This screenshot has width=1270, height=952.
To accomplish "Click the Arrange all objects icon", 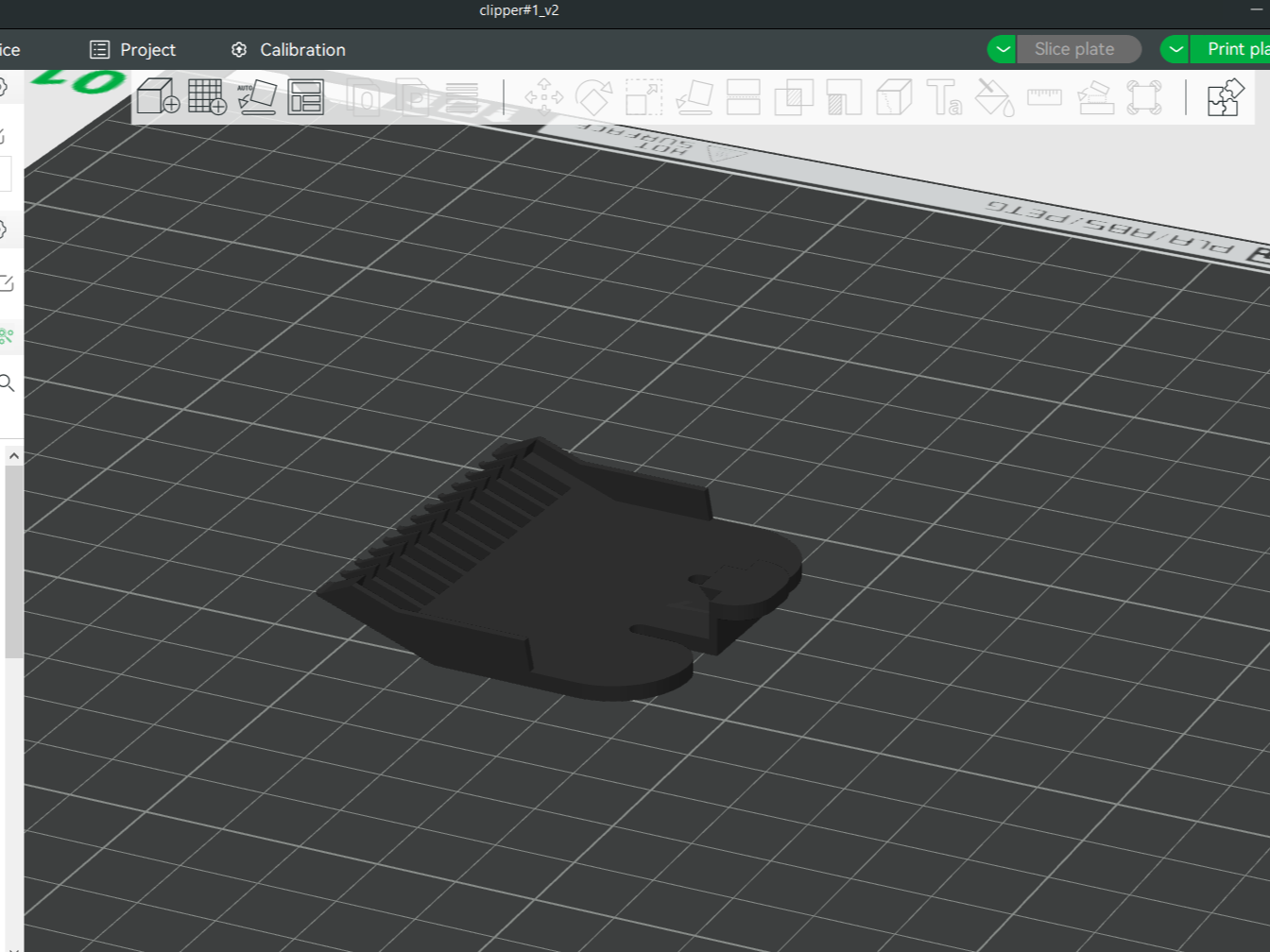I will [x=305, y=96].
